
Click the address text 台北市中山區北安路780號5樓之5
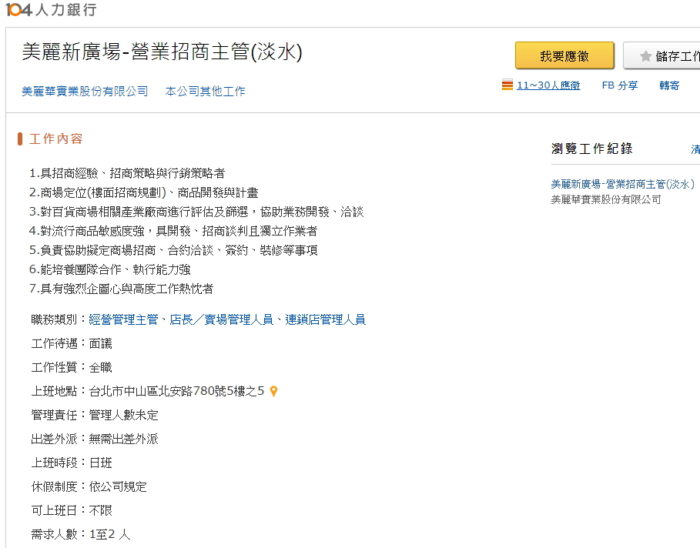(177, 391)
